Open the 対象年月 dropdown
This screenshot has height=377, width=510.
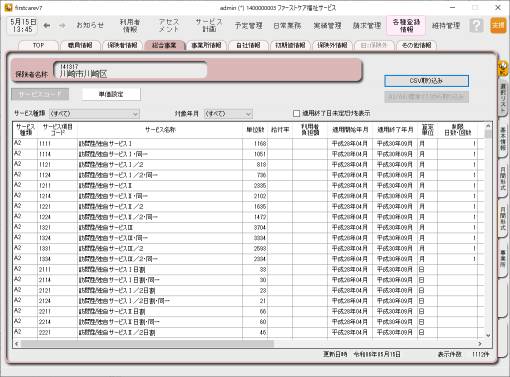[228, 114]
